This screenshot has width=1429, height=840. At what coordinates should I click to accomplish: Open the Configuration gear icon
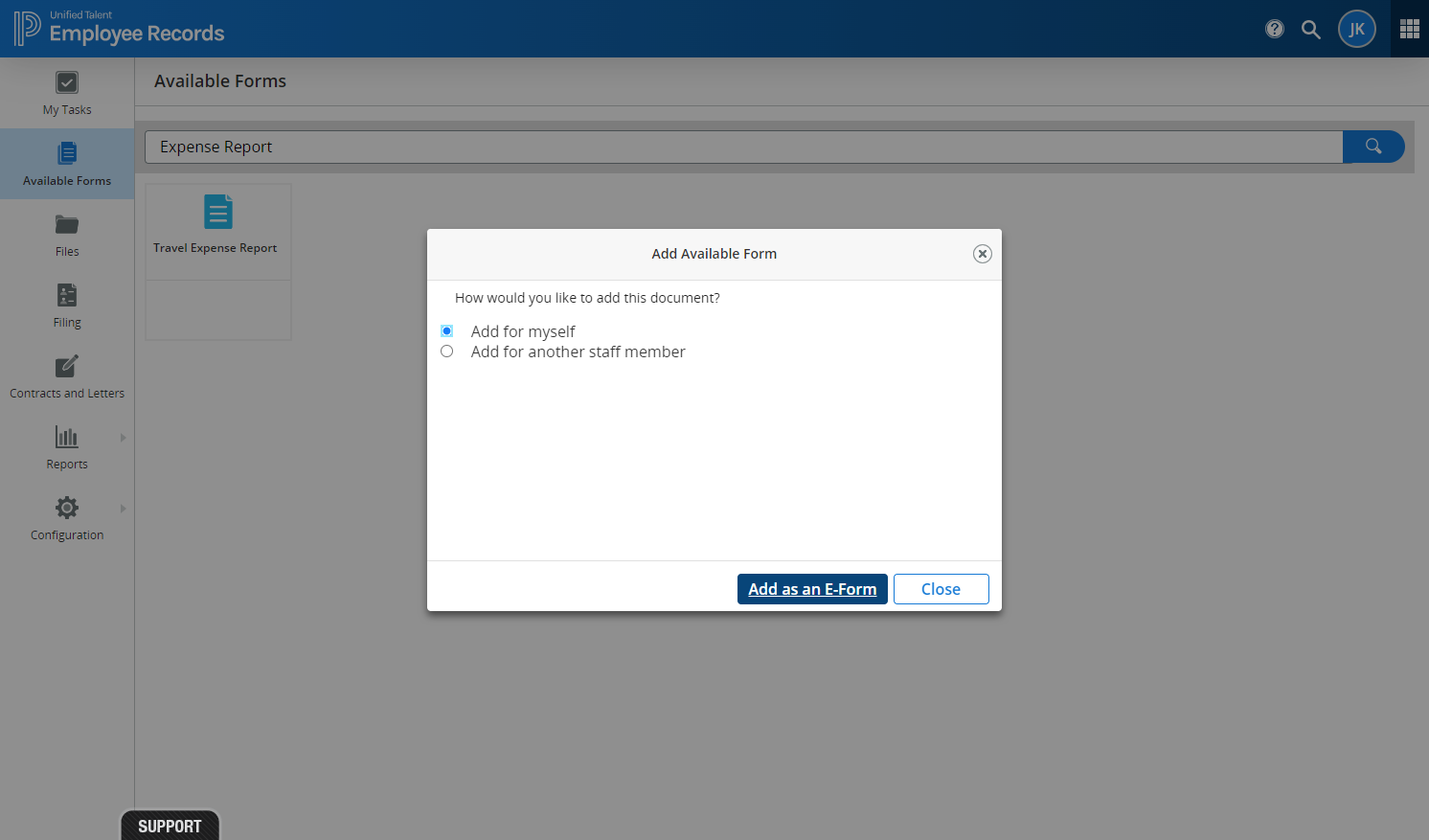tap(67, 508)
